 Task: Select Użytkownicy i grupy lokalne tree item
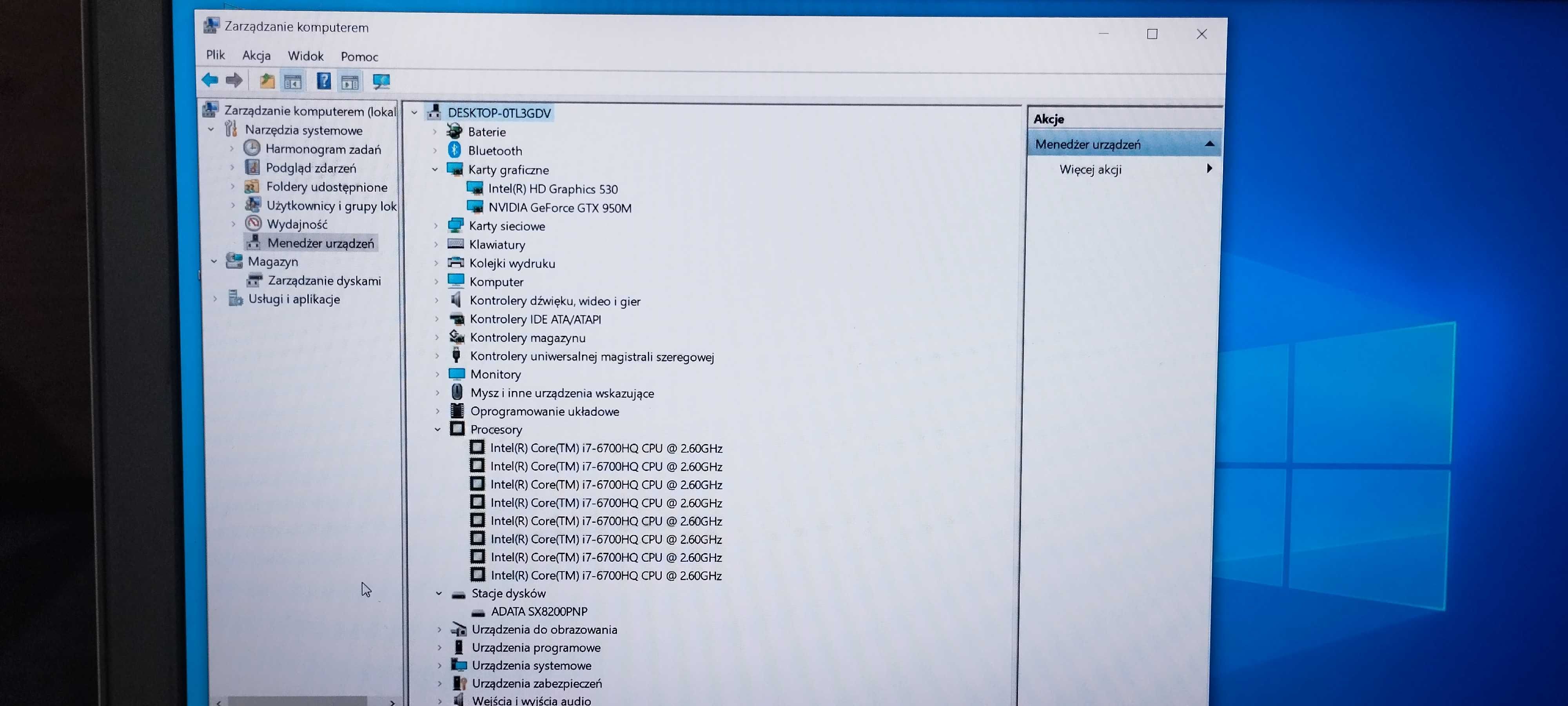331,205
